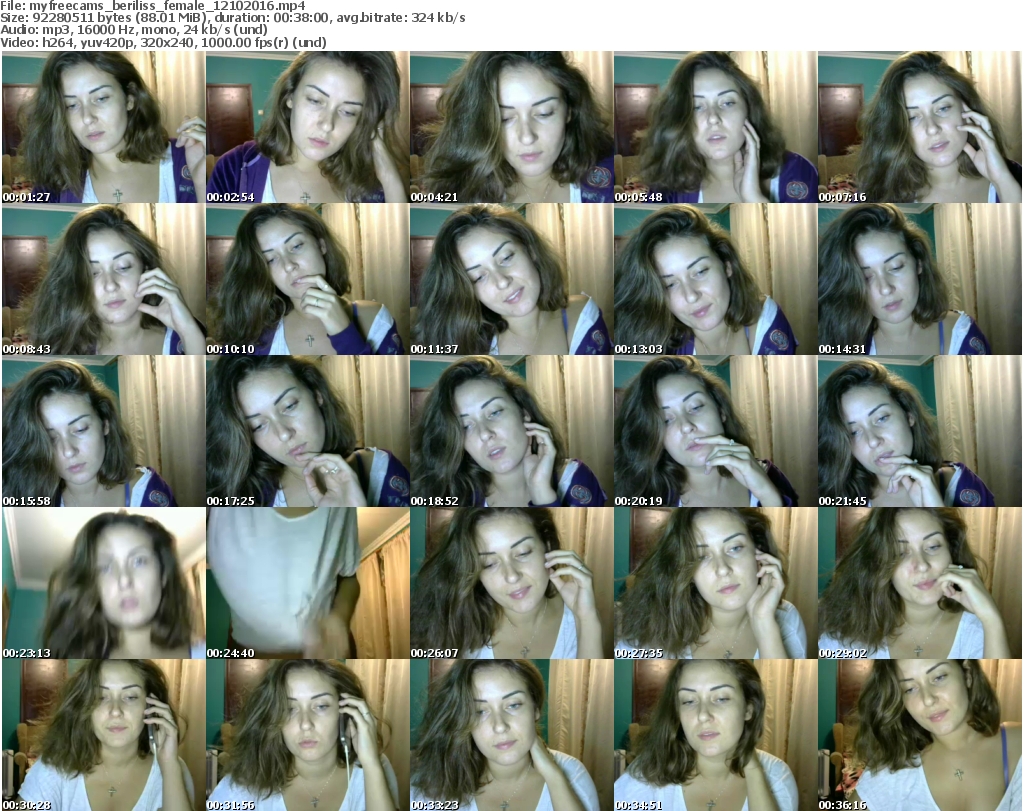Click the thumbnail marked 00:27:35
Screen dimensions: 1024x811
pos(715,583)
